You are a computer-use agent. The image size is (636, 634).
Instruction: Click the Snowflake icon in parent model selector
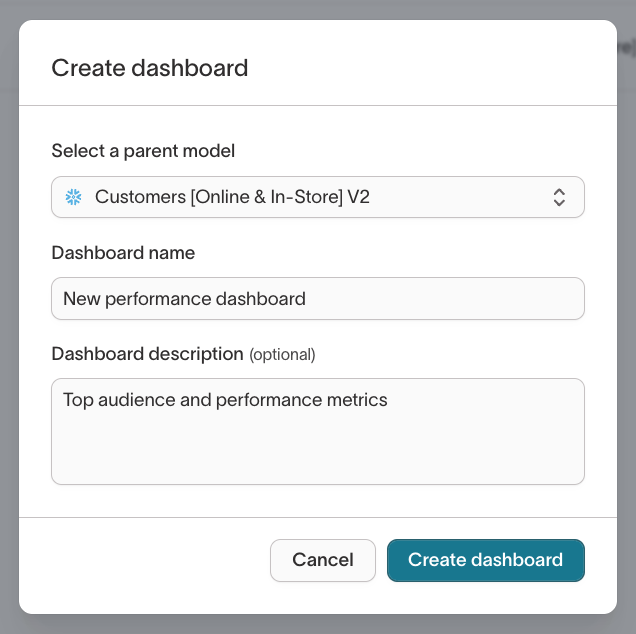pos(73,197)
